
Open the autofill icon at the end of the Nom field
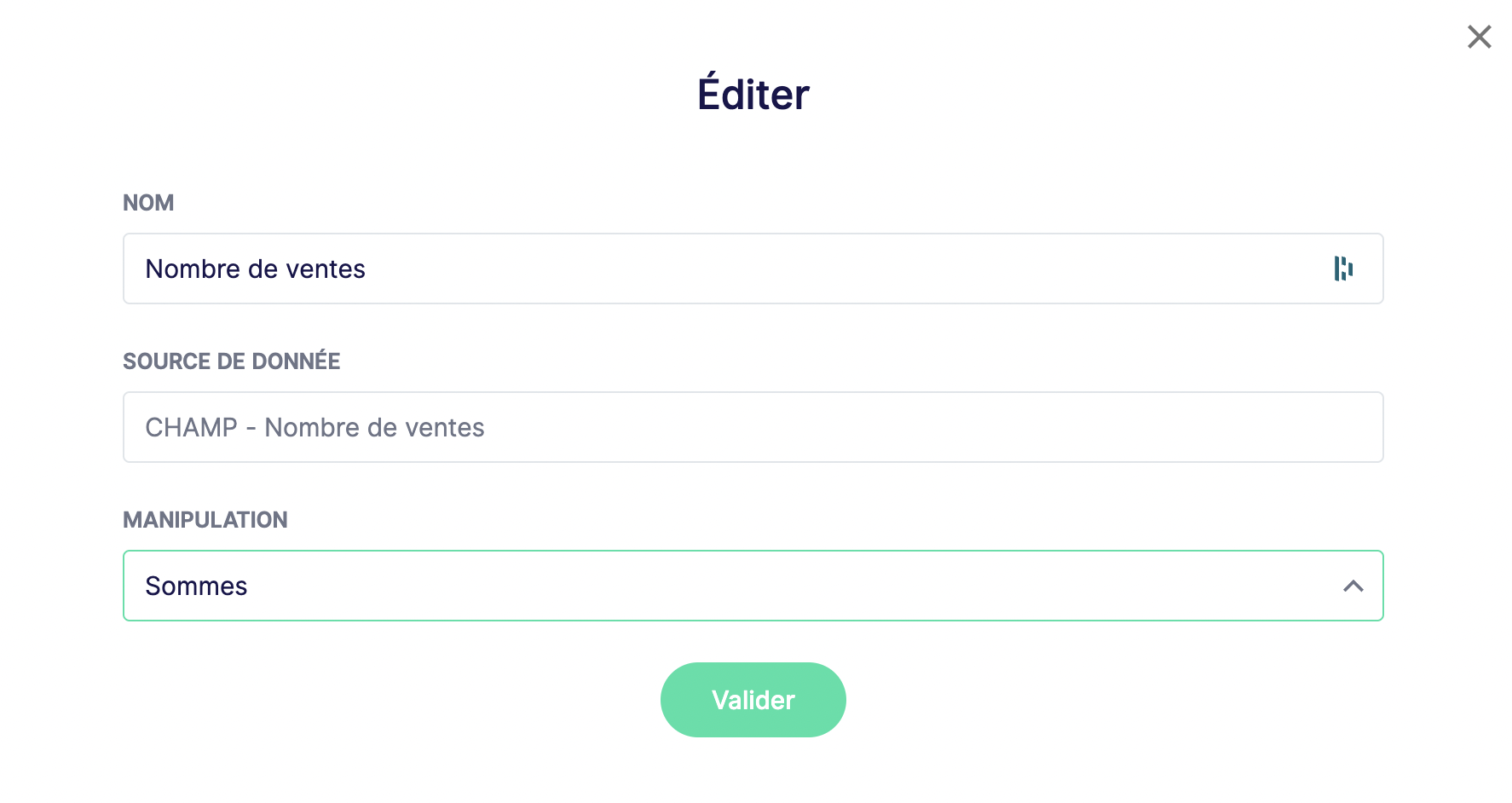[x=1343, y=269]
